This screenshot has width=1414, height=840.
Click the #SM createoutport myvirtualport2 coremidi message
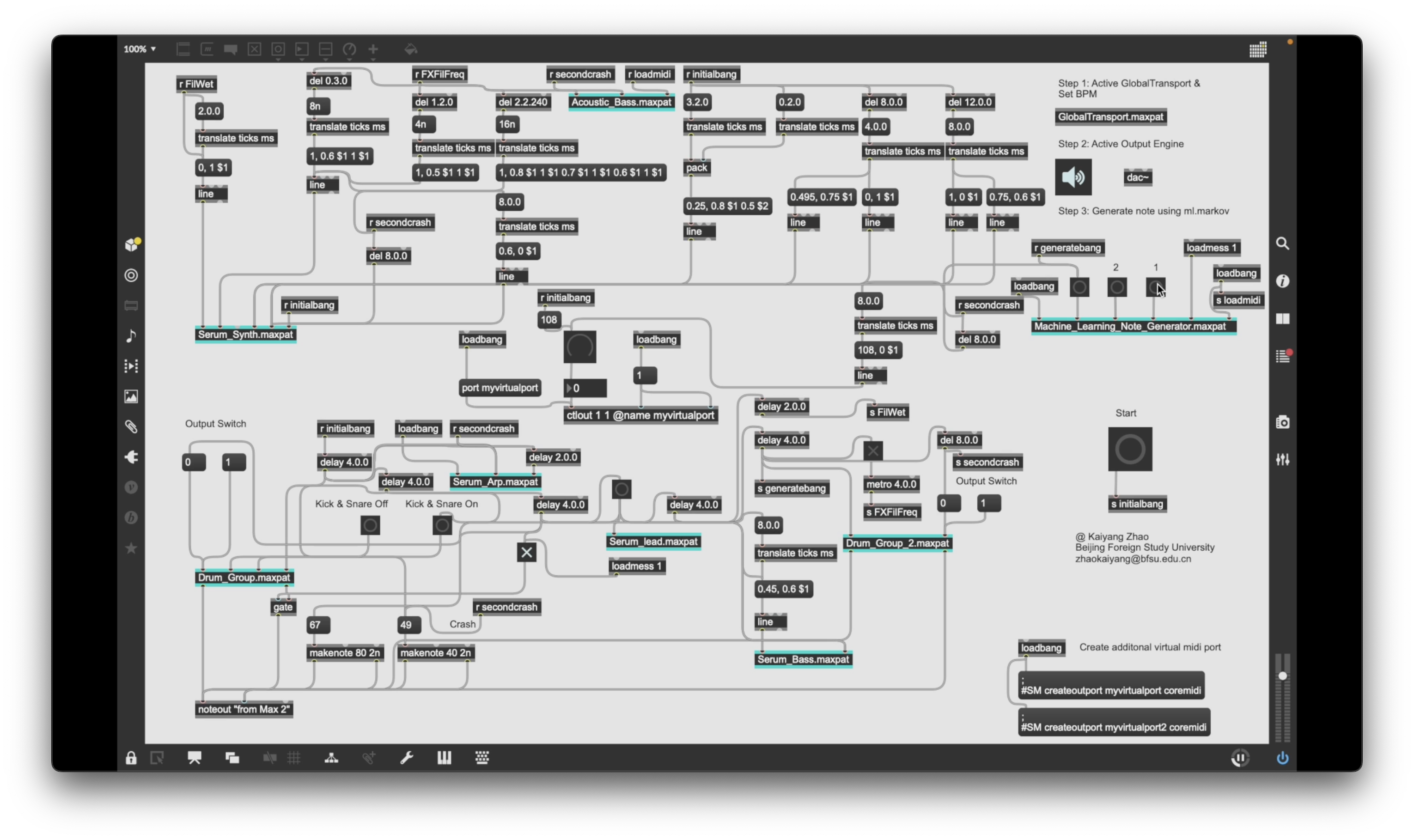(x=1114, y=722)
